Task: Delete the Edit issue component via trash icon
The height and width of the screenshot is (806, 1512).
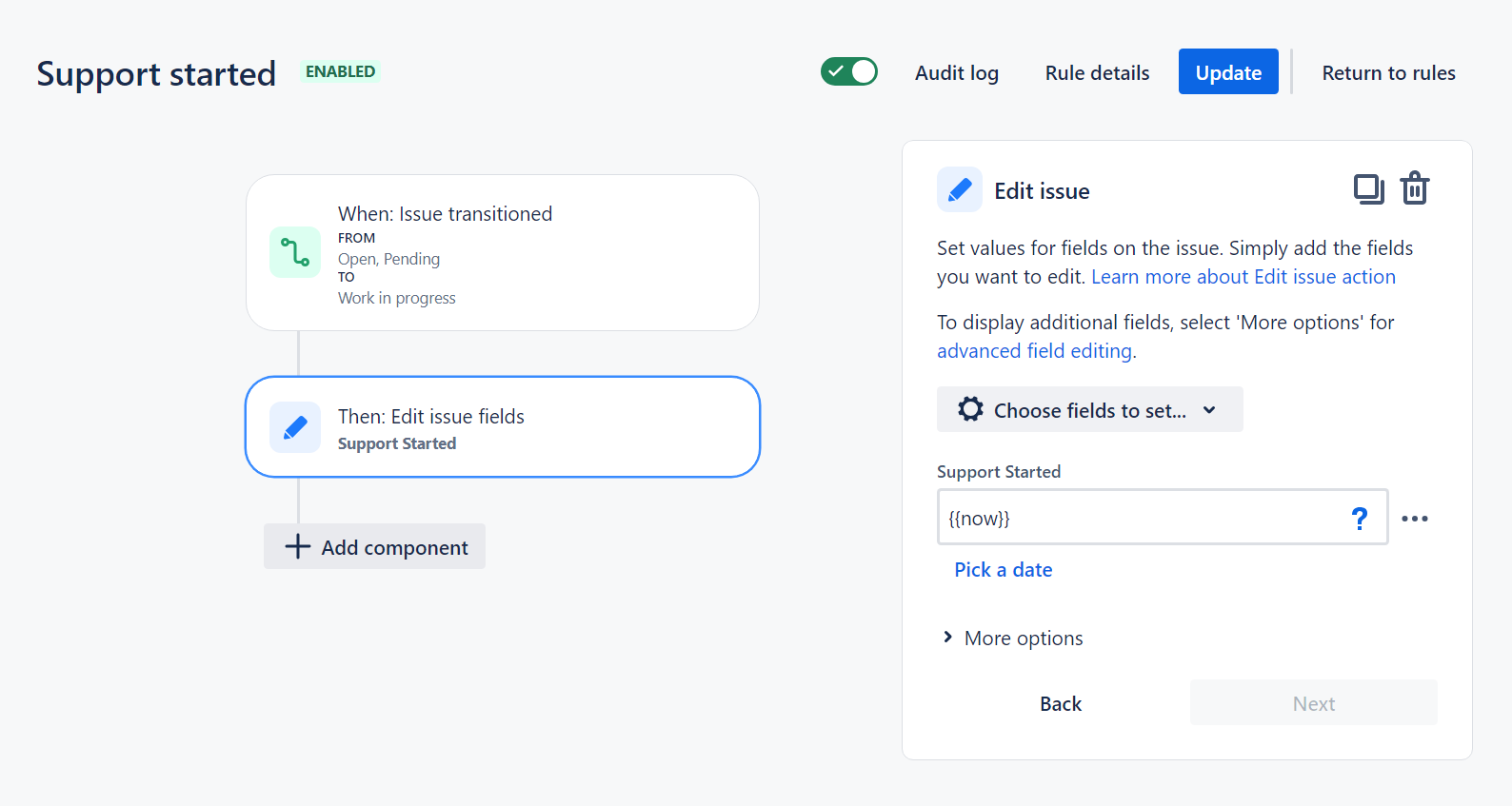Action: 1415,189
